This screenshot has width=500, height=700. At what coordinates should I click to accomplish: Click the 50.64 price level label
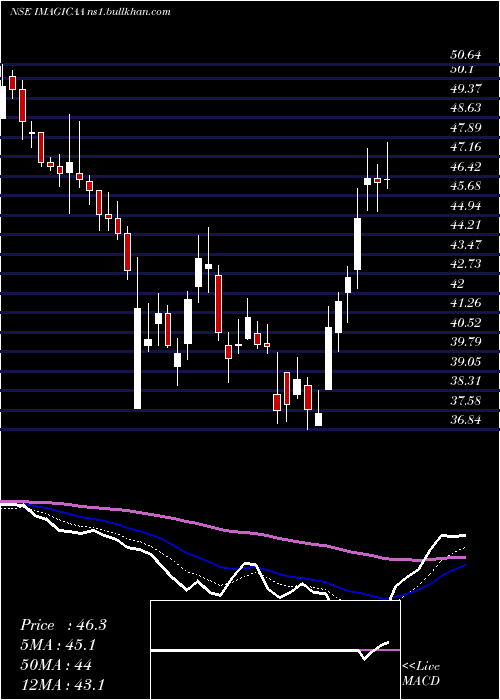pyautogui.click(x=466, y=55)
